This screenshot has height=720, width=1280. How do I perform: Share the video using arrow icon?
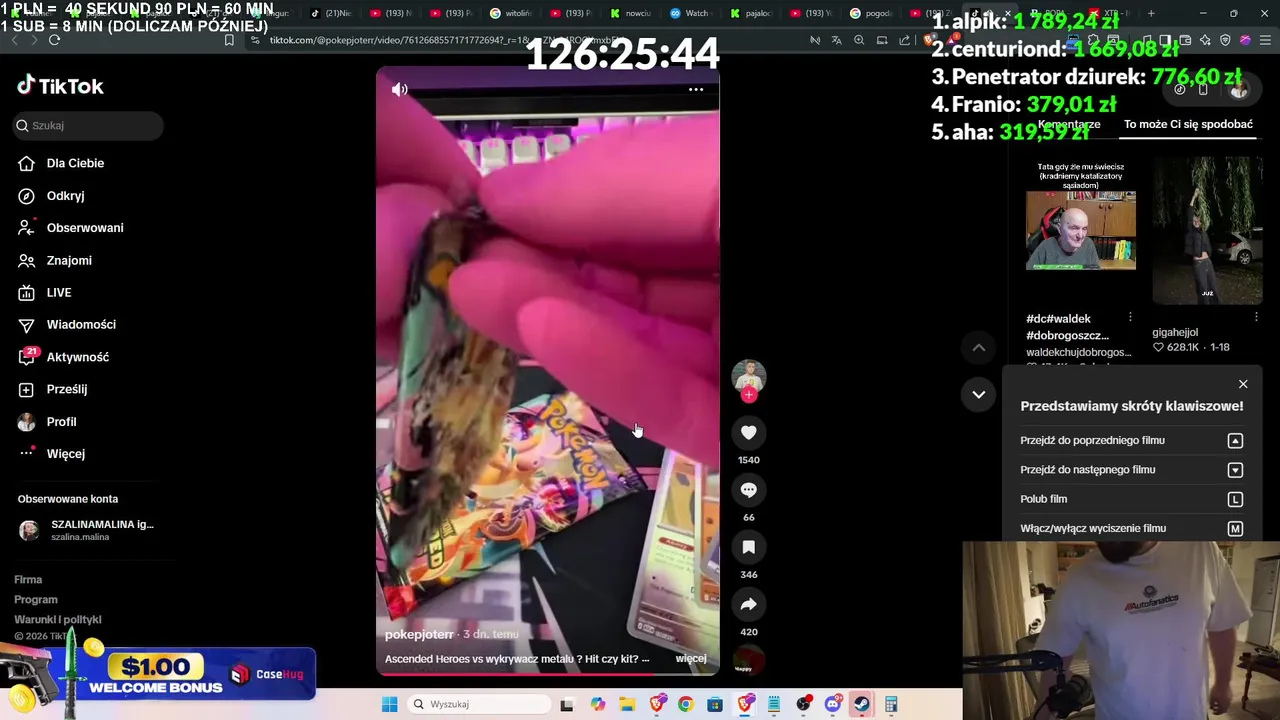[749, 604]
